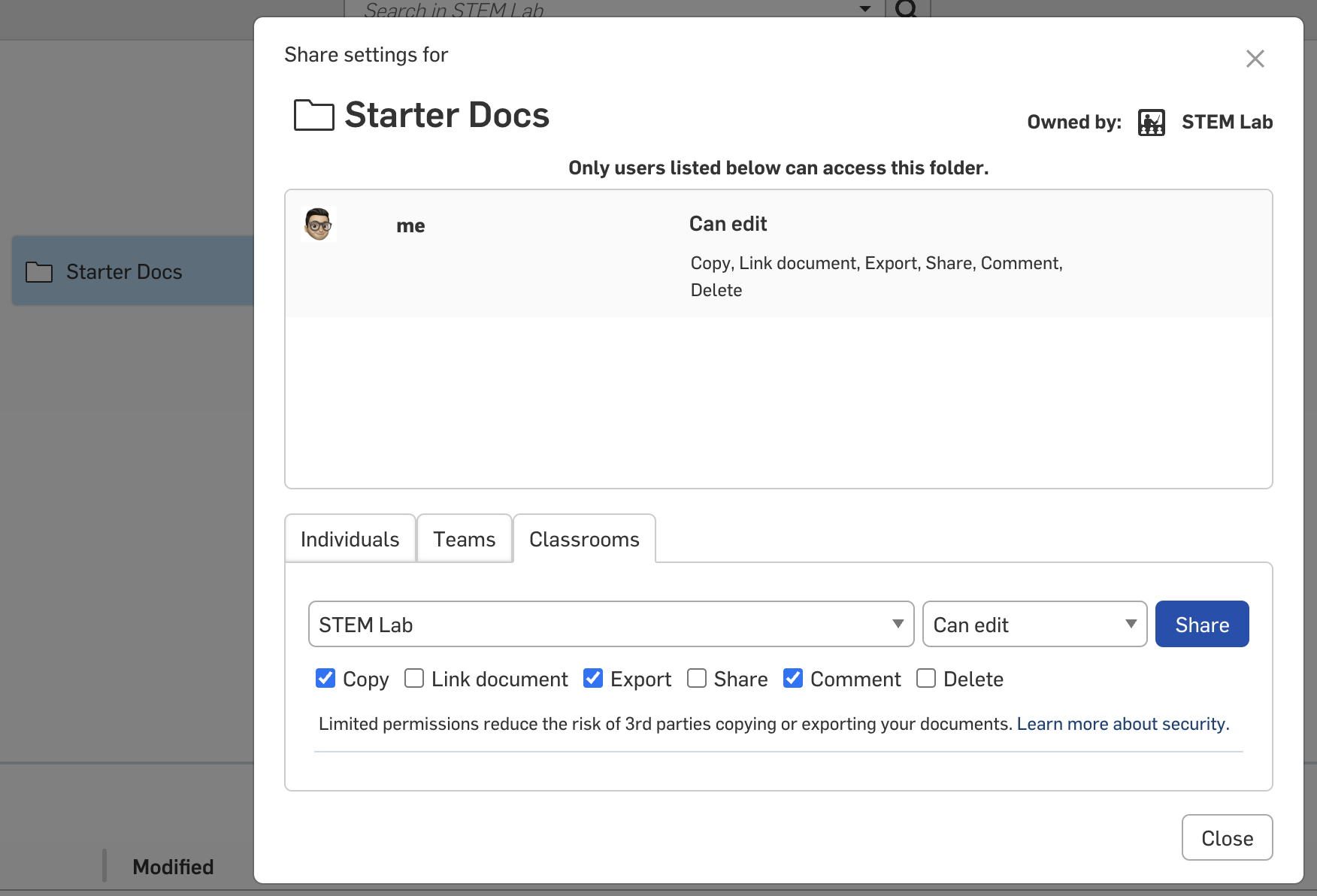Switch to the Individuals tab

[350, 539]
